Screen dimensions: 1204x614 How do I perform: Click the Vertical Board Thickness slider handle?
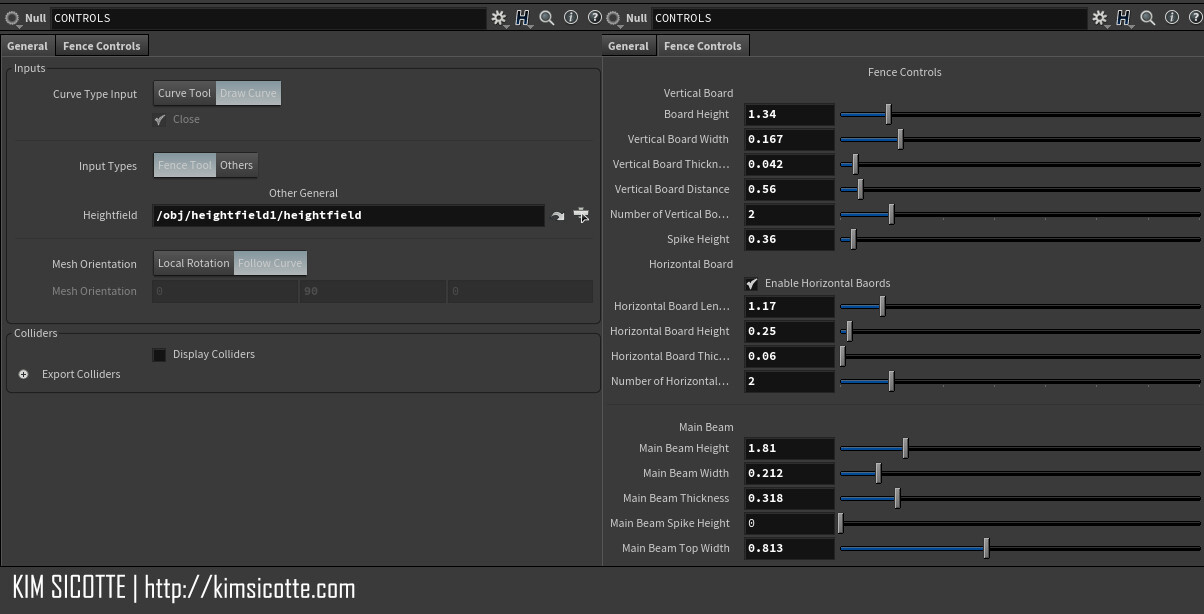point(854,164)
